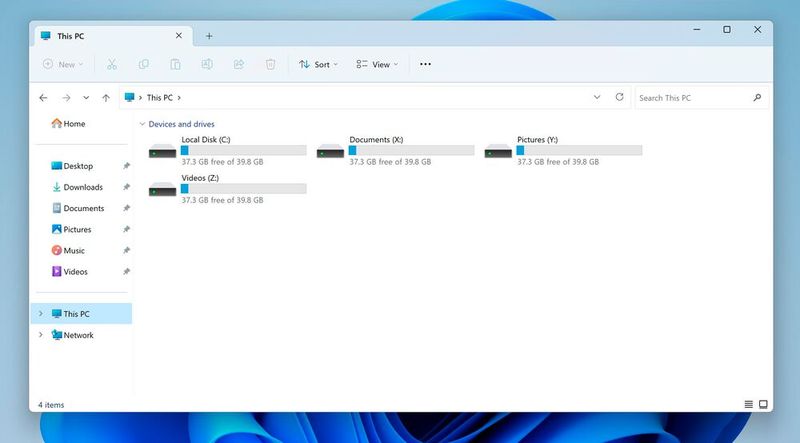Unpin Music using its pin icon
This screenshot has height=443, width=800.
point(127,251)
